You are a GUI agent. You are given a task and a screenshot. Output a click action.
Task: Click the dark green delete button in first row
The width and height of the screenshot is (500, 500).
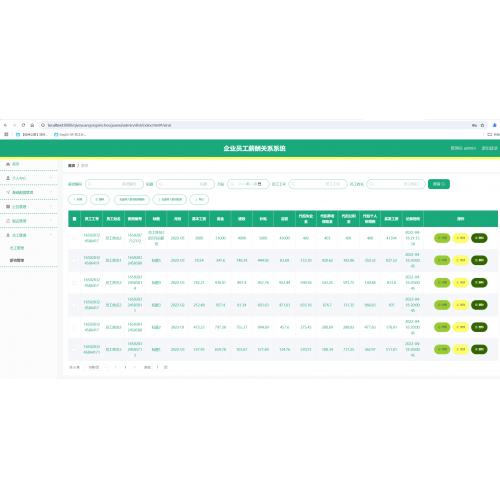(479, 238)
